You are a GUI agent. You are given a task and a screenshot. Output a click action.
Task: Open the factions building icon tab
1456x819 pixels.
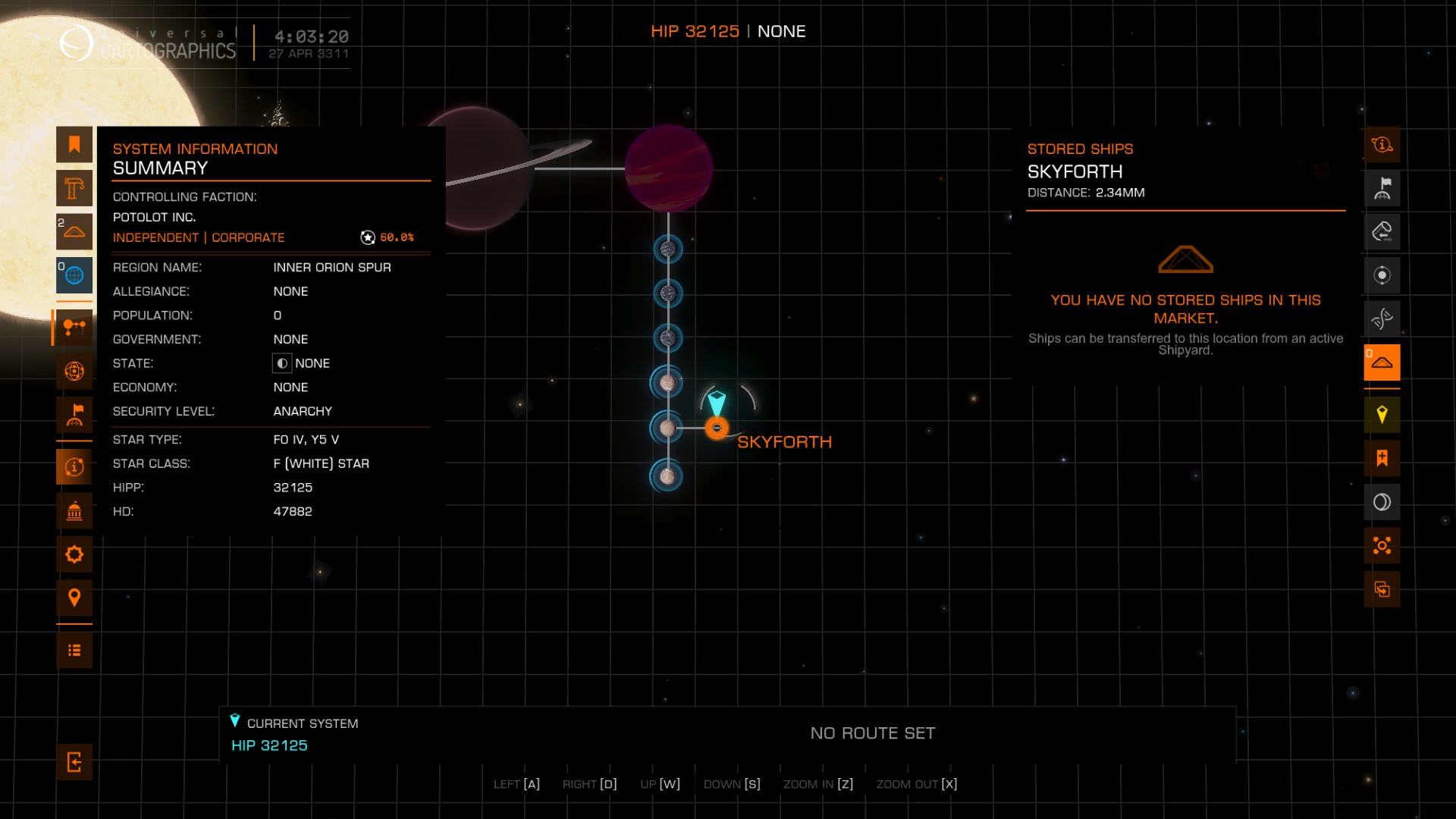74,511
